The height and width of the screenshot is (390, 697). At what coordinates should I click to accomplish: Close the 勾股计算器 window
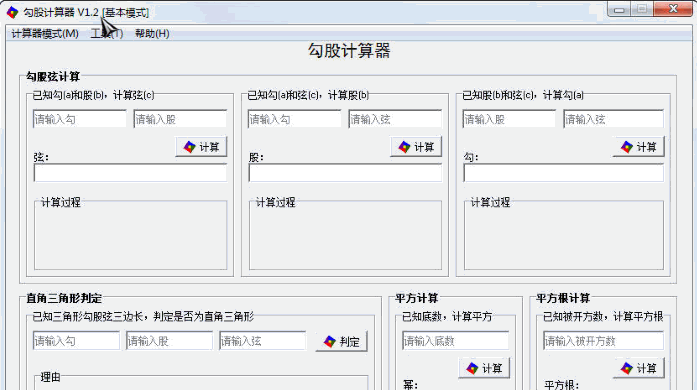673,9
